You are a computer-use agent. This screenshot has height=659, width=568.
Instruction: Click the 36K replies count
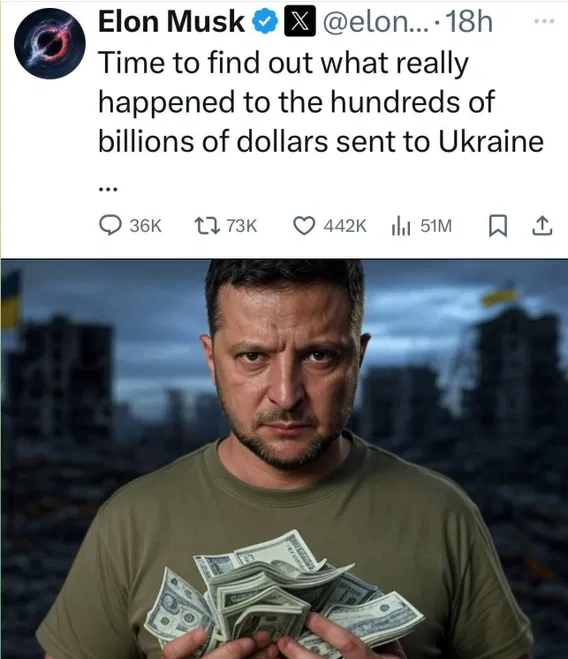(x=145, y=226)
